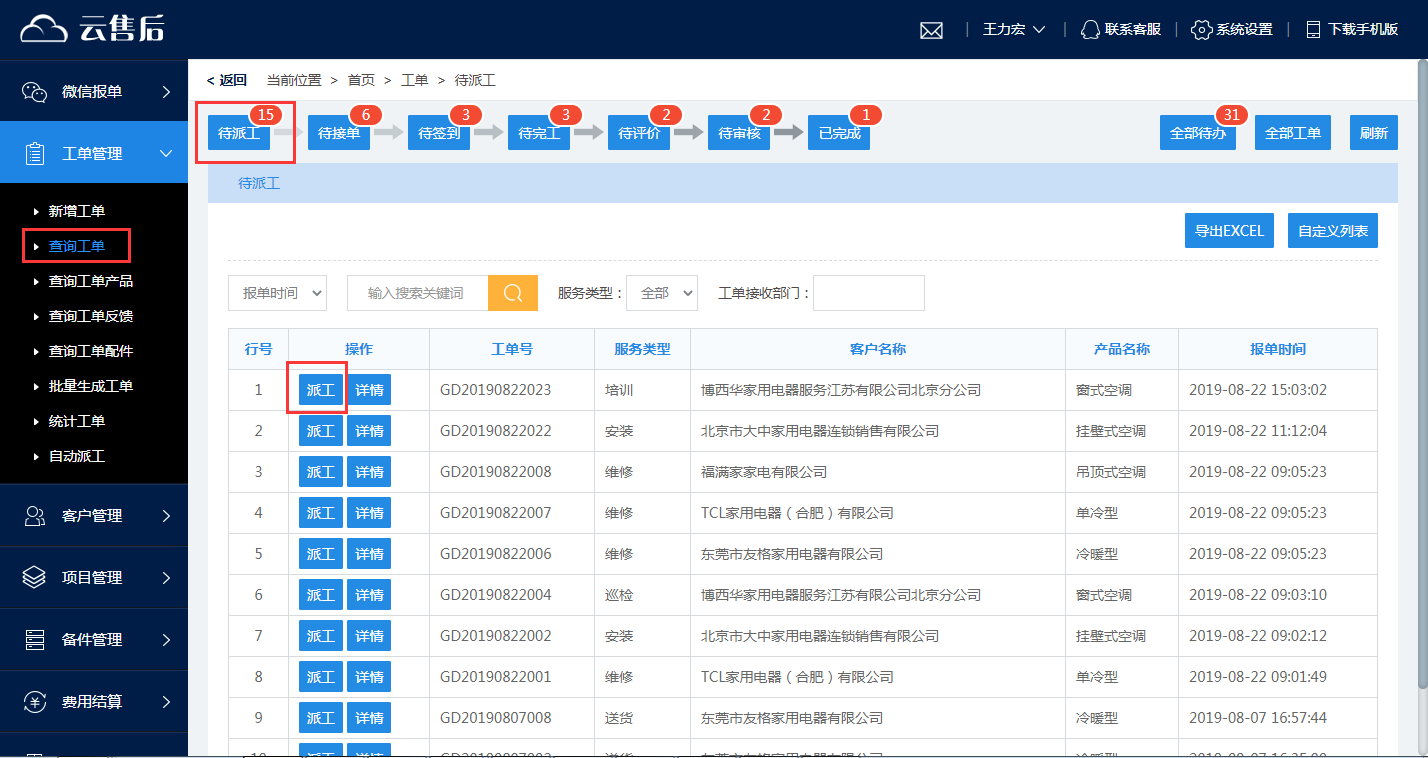Switch to the 待审核 status step
This screenshot has width=1428, height=758.
tap(739, 133)
